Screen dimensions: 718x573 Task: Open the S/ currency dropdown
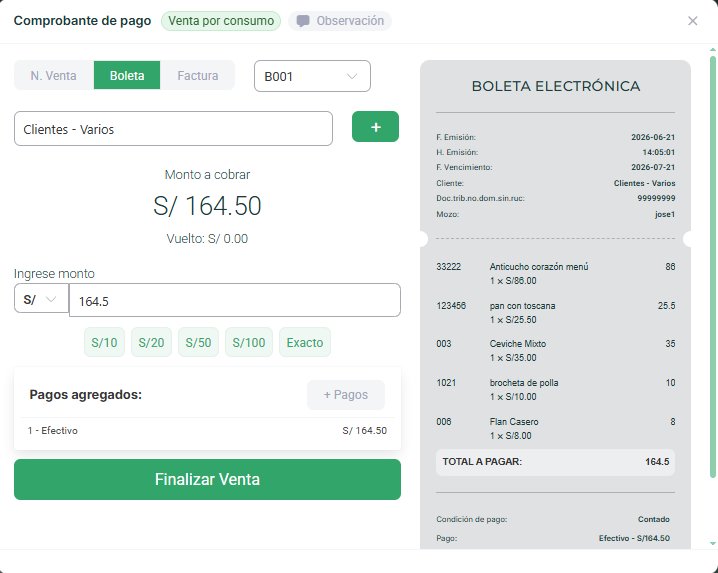click(x=41, y=299)
